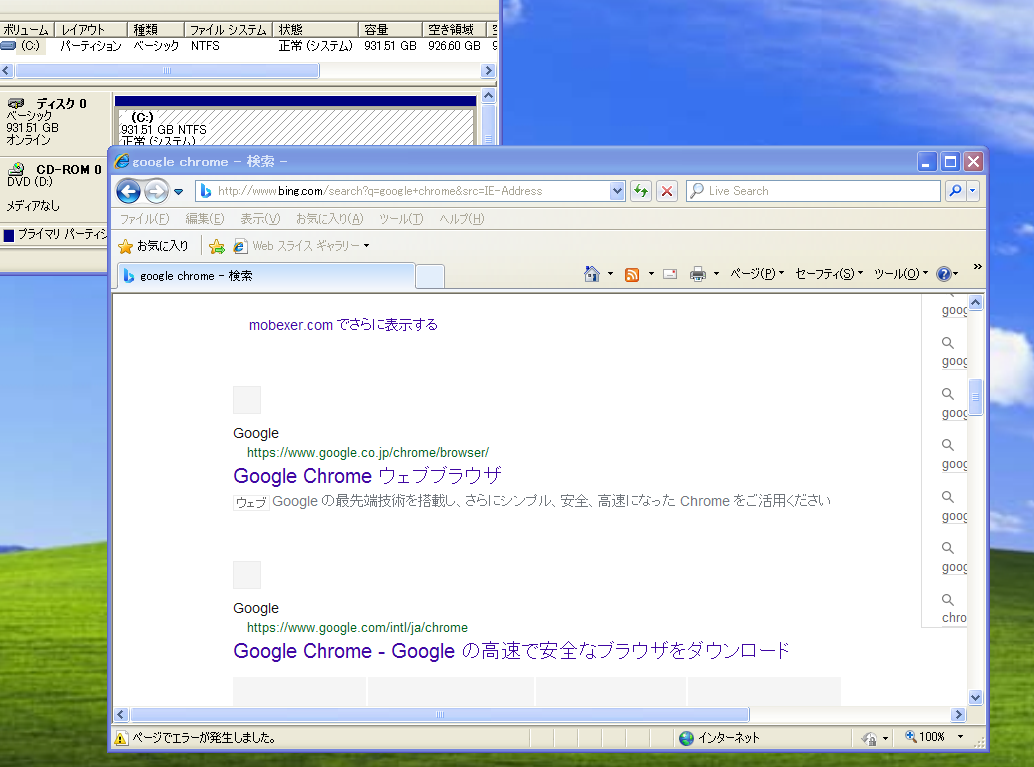The image size is (1034, 767).
Task: Open the Print dropdown arrow
Action: point(716,274)
